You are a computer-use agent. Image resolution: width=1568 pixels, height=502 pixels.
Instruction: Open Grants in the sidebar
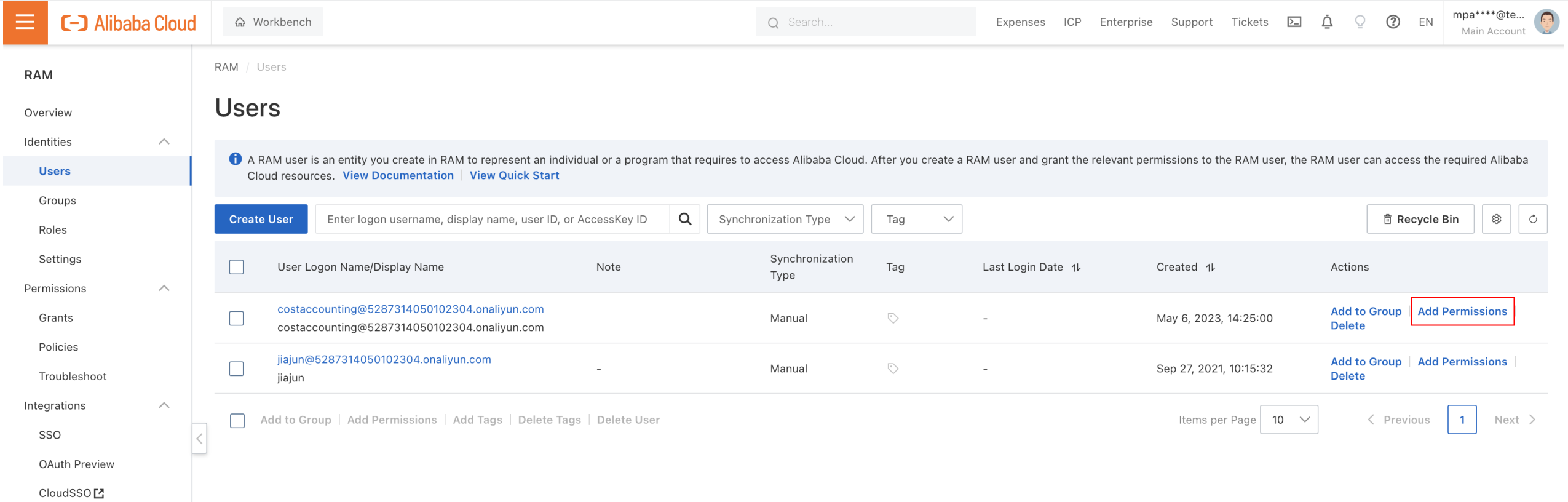(x=56, y=317)
